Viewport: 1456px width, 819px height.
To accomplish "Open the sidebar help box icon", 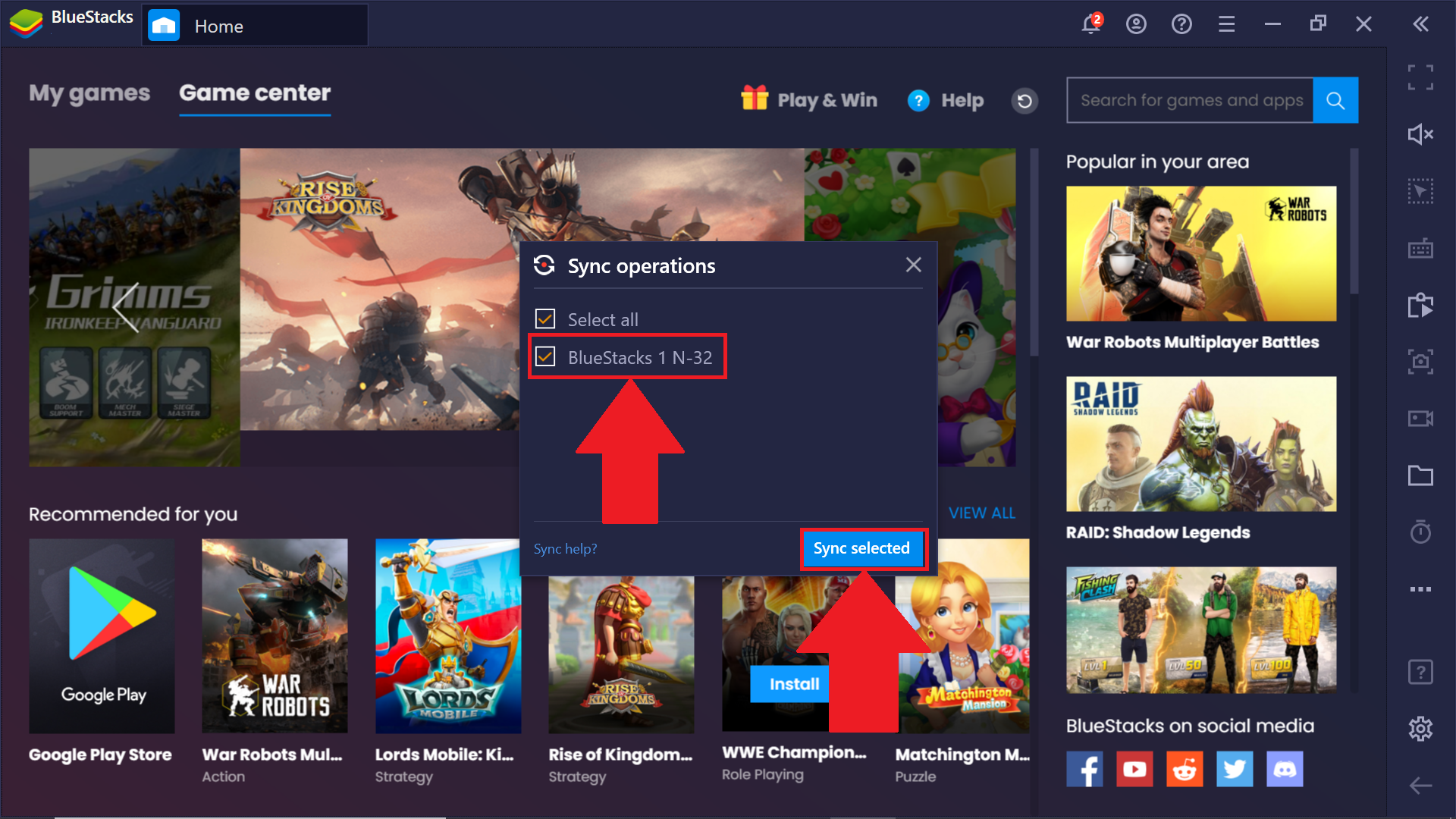I will (1420, 672).
